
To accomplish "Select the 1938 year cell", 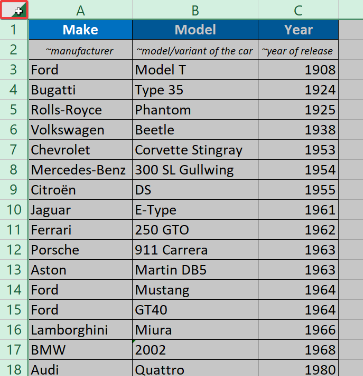I will click(298, 130).
